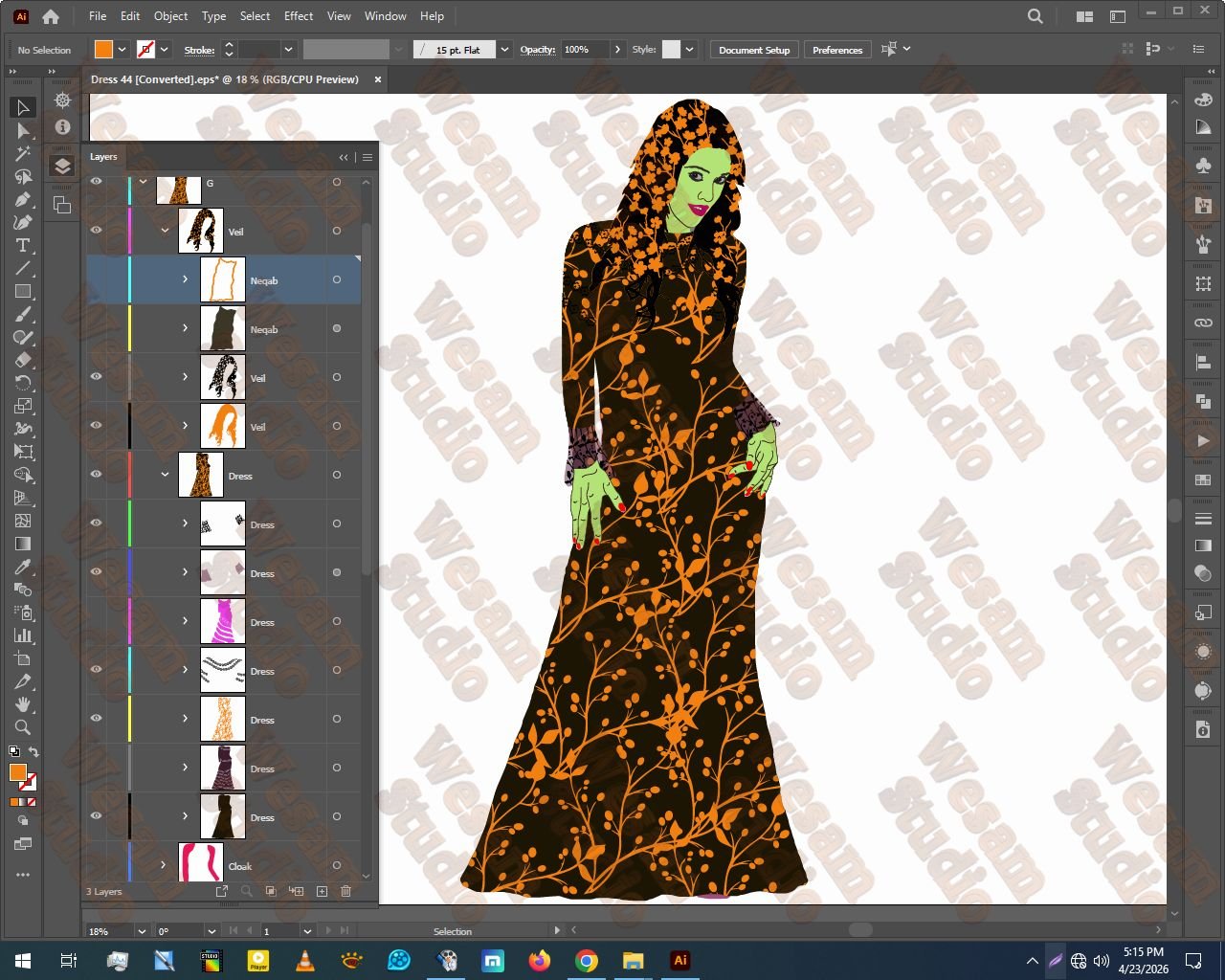The image size is (1225, 980).
Task: Collapse the Veil group layer
Action: point(165,231)
